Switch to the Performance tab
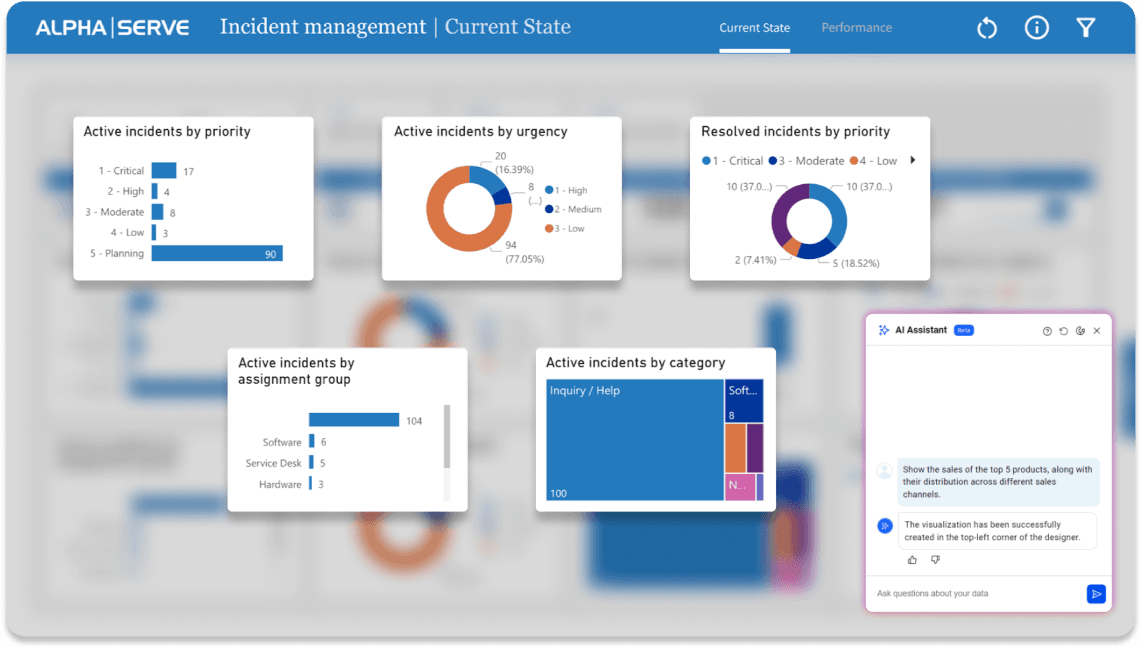 [856, 28]
